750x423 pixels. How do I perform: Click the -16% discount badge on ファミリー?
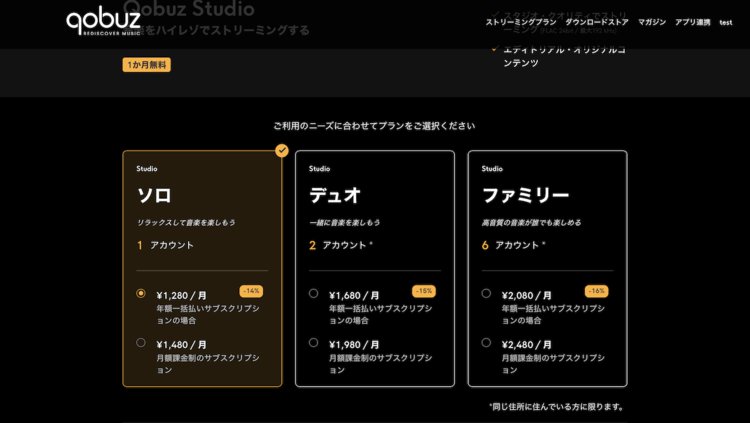click(x=596, y=291)
